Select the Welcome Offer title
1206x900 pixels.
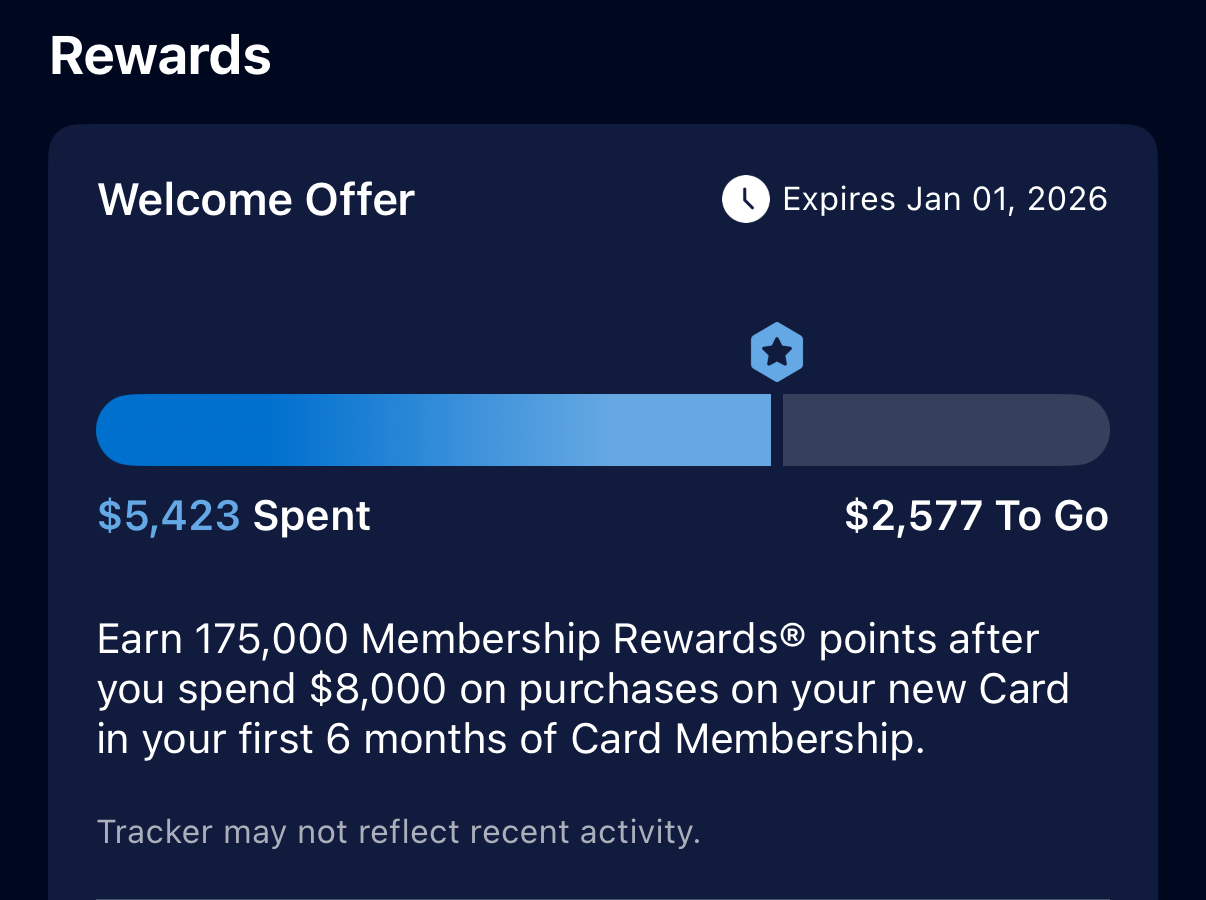click(256, 200)
